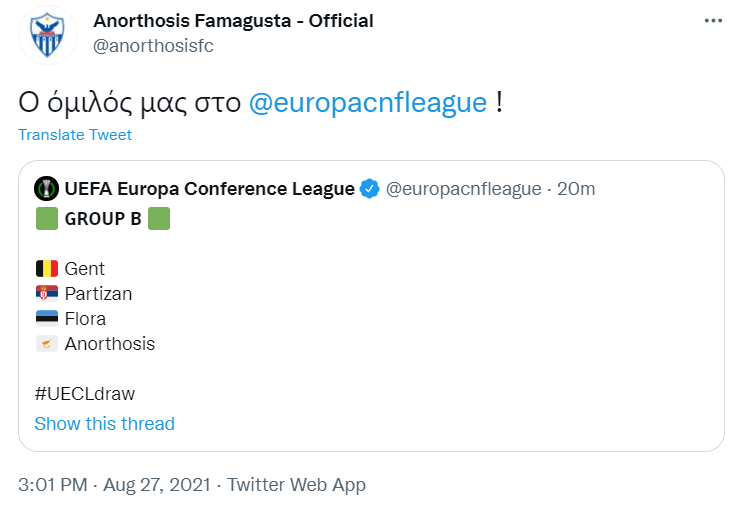Screen dimensions: 740x515
Task: Open the three-dot more options menu
Action: point(713,21)
